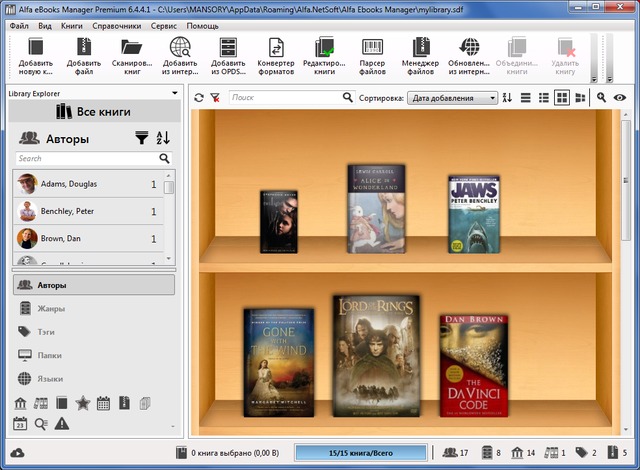Select author 'Brown, Dan' in the list
Image resolution: width=640 pixels, height=470 pixels.
coord(89,238)
